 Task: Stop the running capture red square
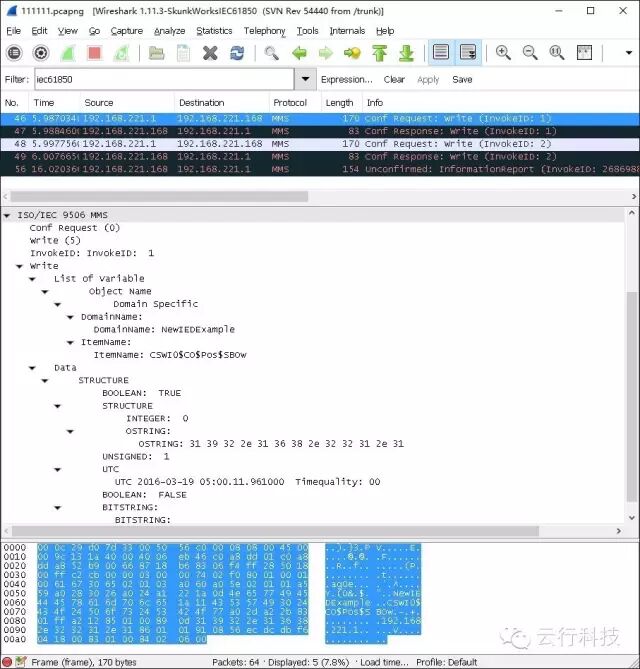click(x=94, y=53)
